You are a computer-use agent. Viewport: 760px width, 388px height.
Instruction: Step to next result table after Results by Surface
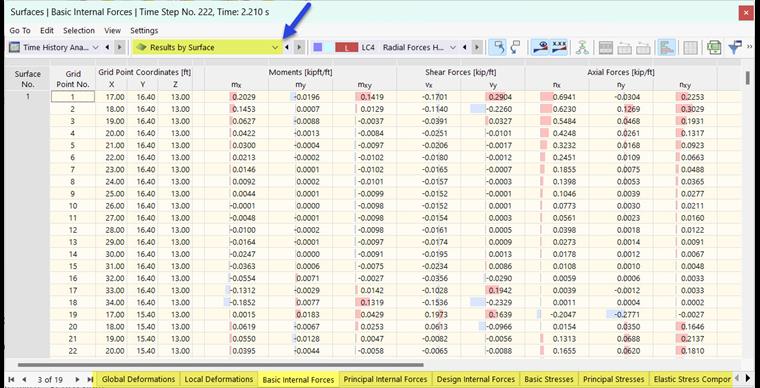pos(300,47)
